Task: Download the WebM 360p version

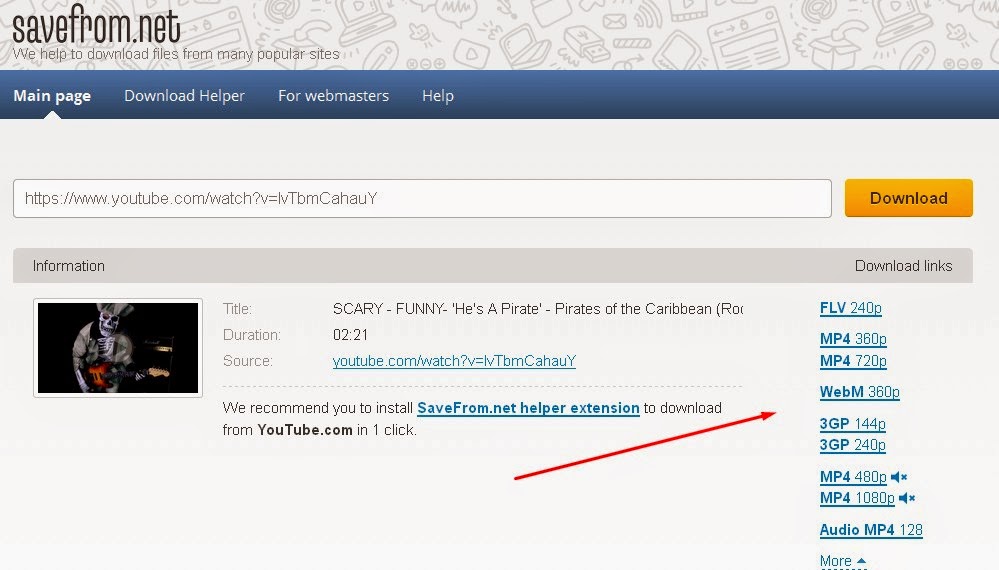Action: tap(859, 392)
